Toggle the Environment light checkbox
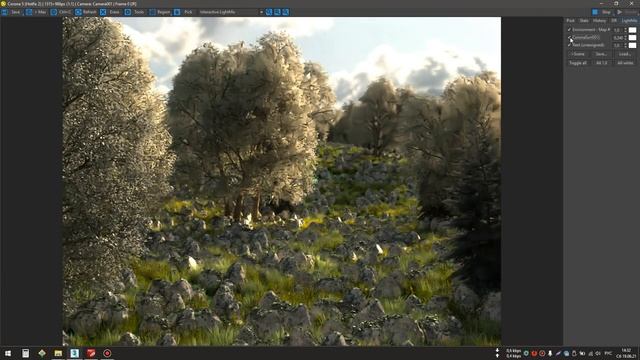Screen dimensions: 640x360 click(569, 30)
